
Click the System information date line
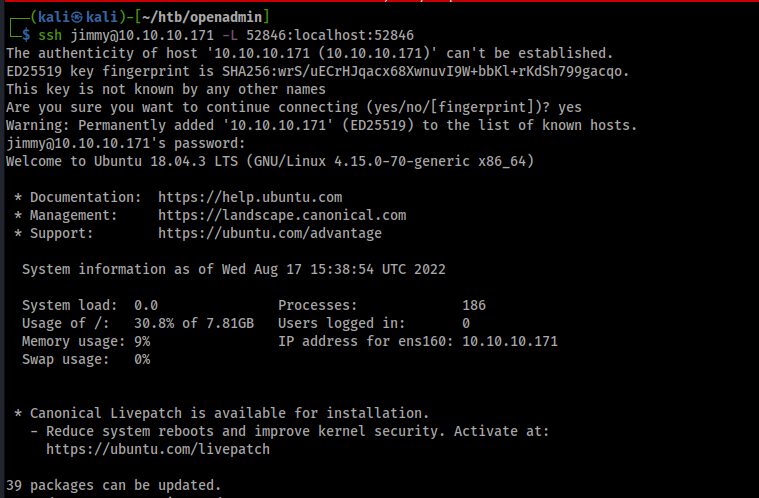pos(233,269)
